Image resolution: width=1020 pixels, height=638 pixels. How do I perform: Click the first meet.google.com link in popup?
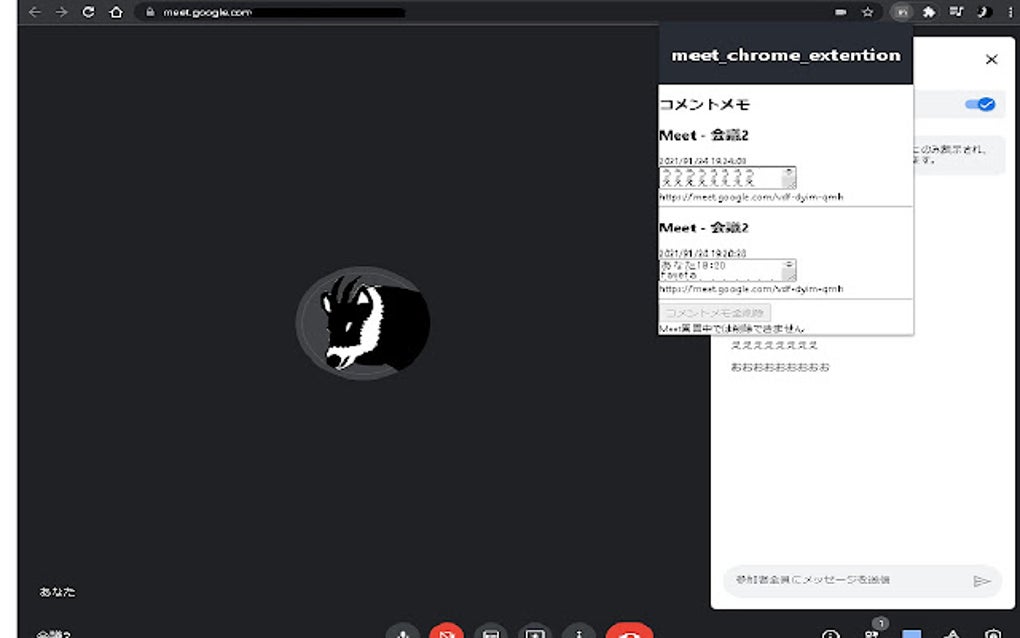tap(751, 196)
